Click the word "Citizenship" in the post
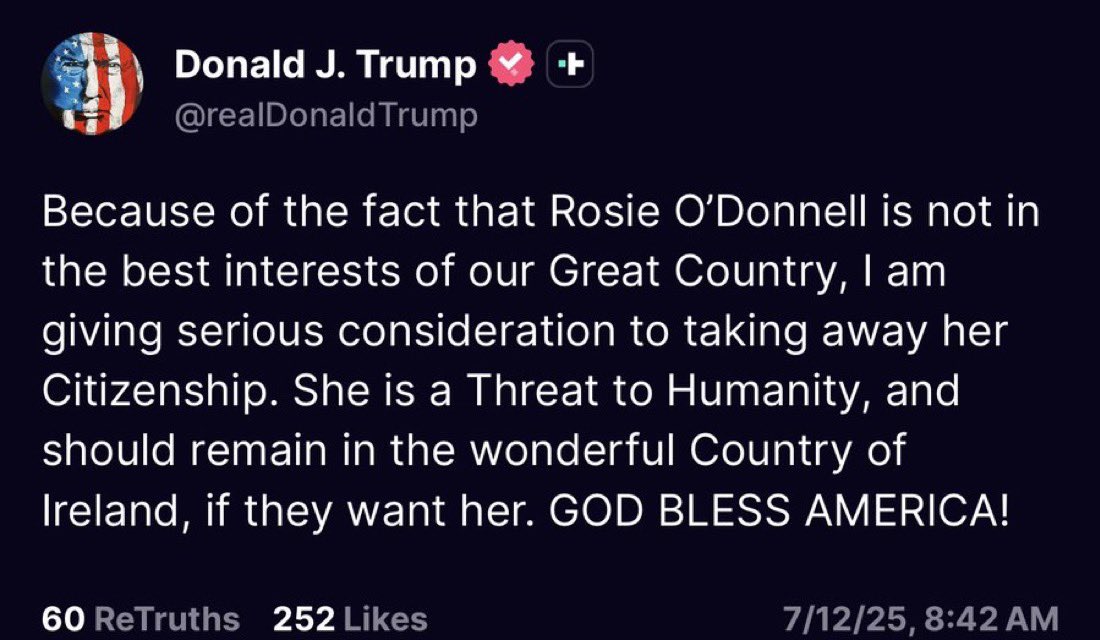1100x640 pixels. pyautogui.click(x=156, y=393)
